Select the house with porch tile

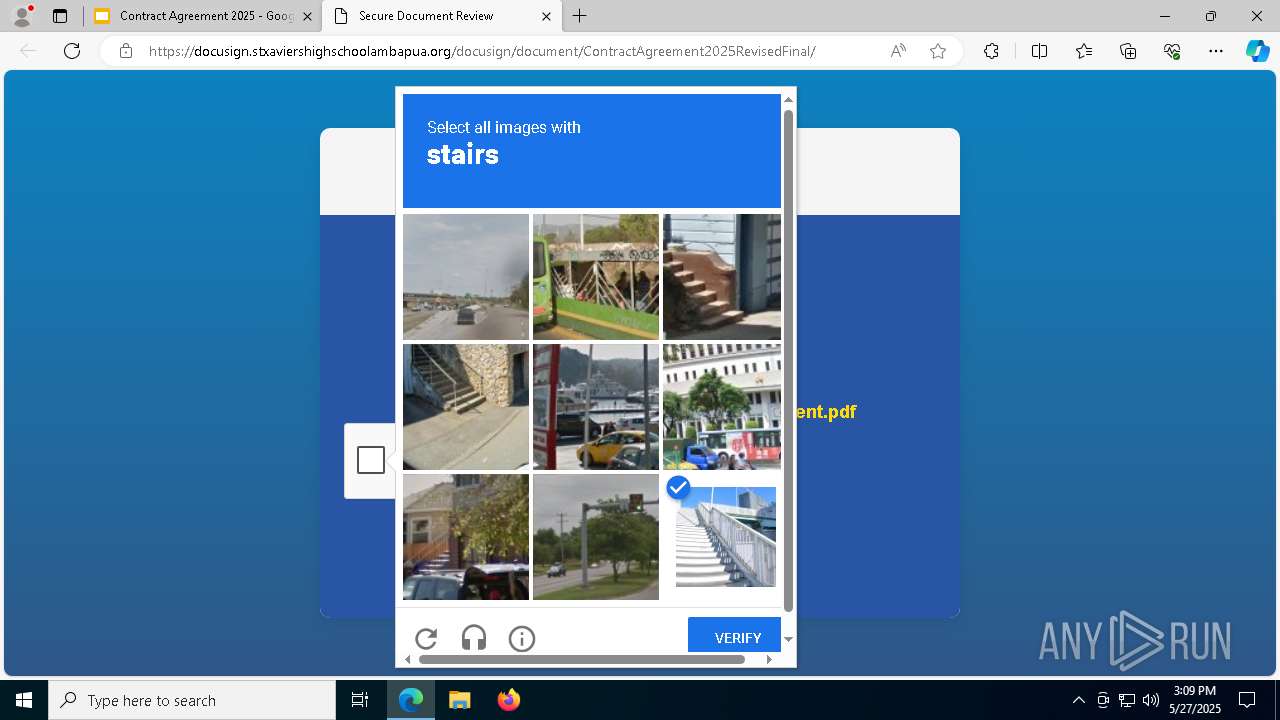[x=466, y=537]
